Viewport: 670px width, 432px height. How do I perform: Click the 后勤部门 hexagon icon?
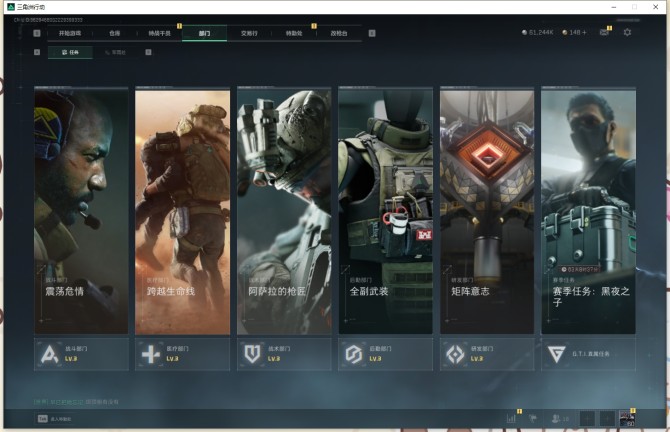tap(354, 354)
